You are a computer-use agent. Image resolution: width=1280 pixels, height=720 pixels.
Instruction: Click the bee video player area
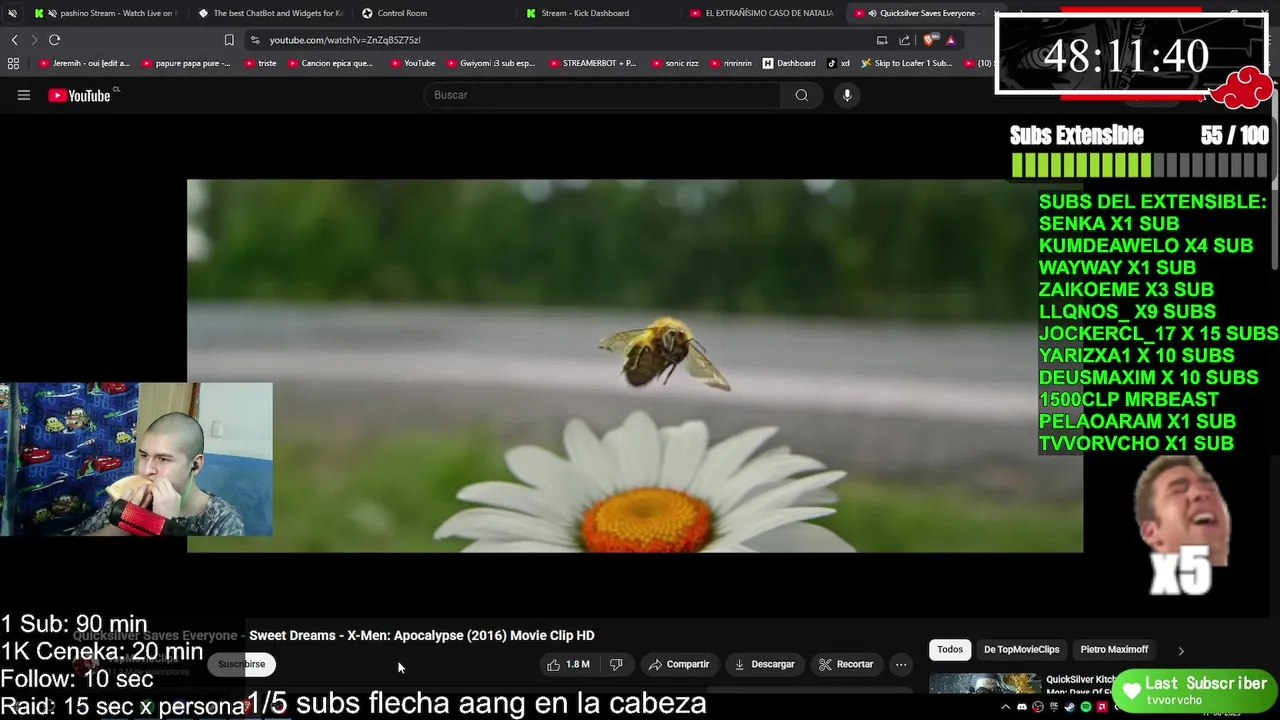[x=634, y=366]
